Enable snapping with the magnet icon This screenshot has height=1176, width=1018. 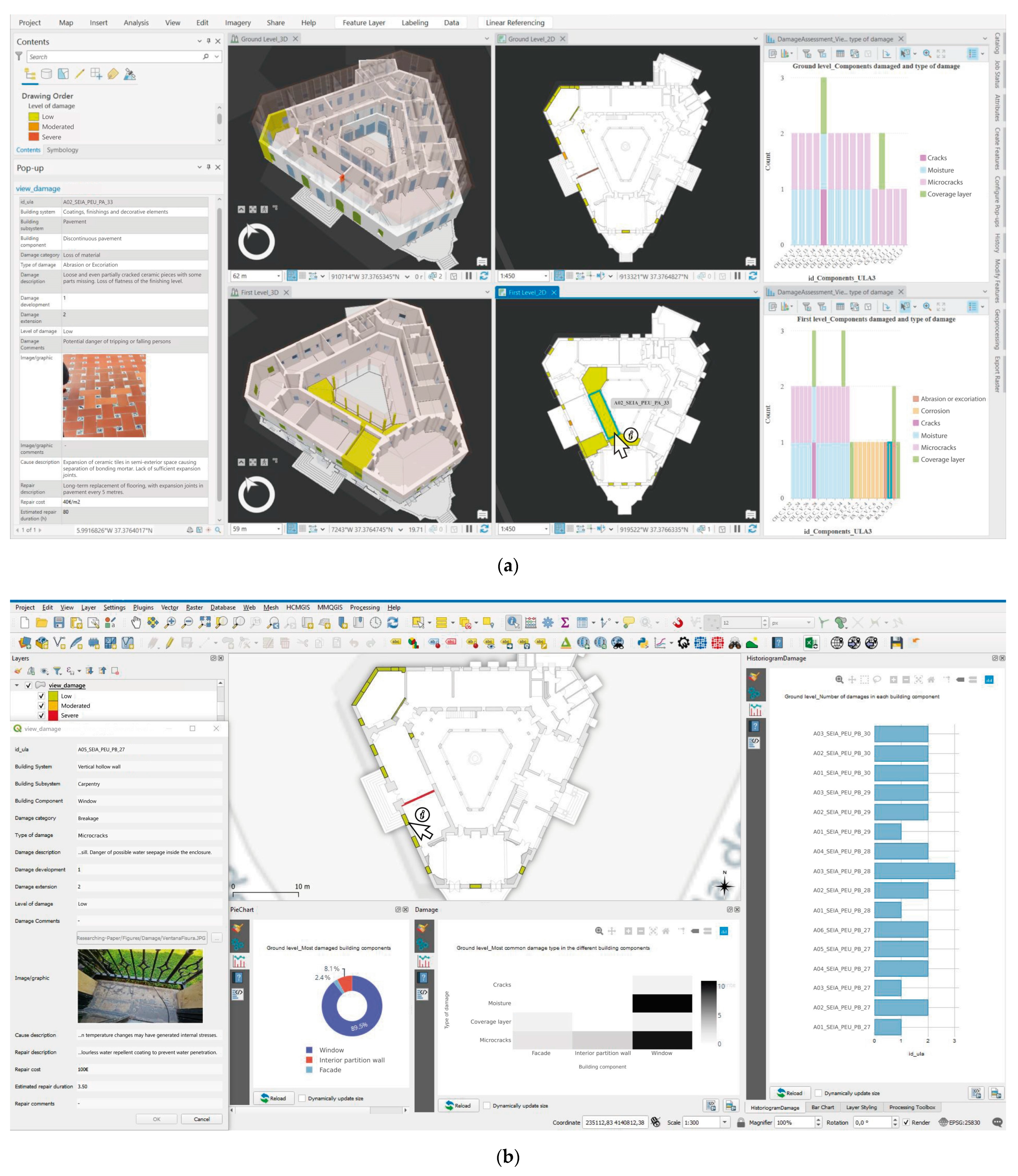[678, 622]
